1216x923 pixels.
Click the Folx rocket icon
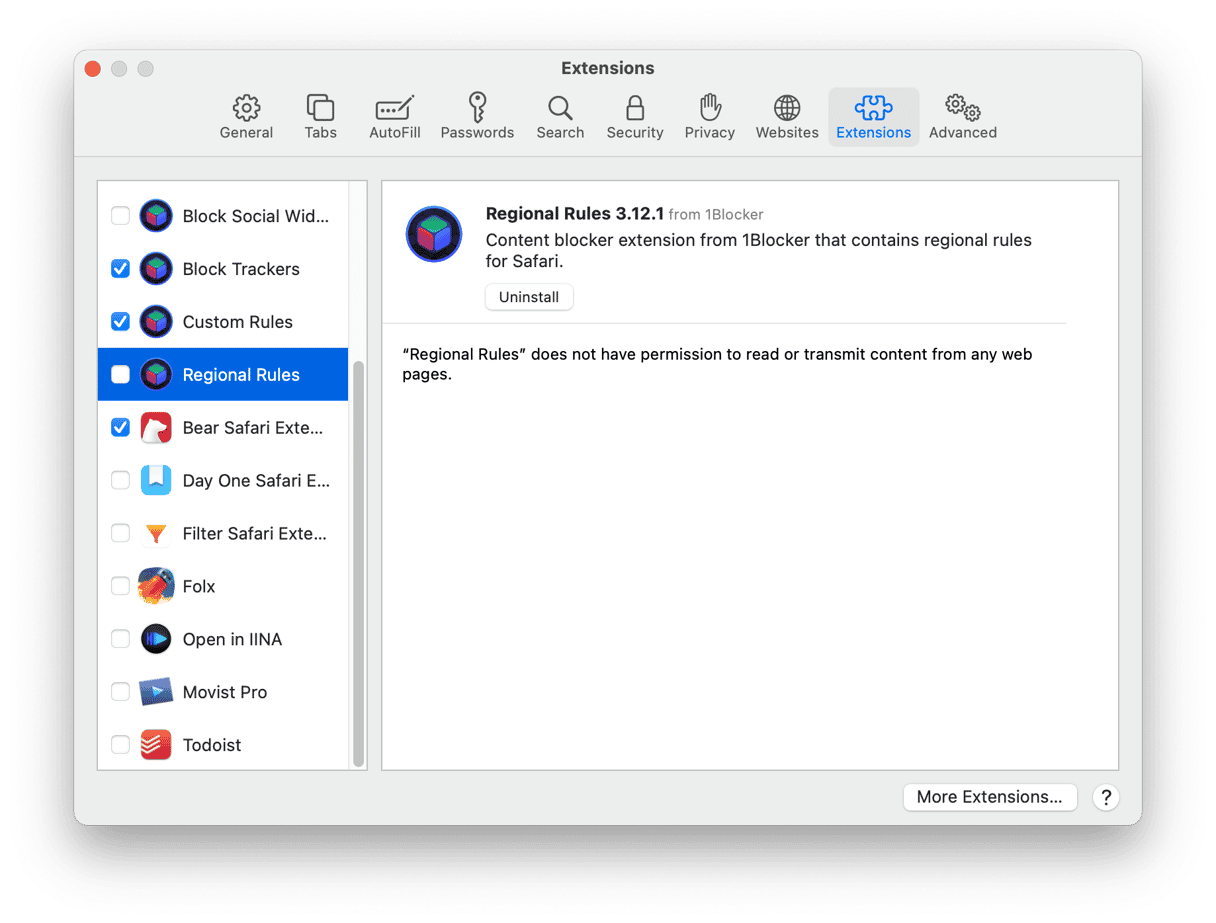click(156, 587)
